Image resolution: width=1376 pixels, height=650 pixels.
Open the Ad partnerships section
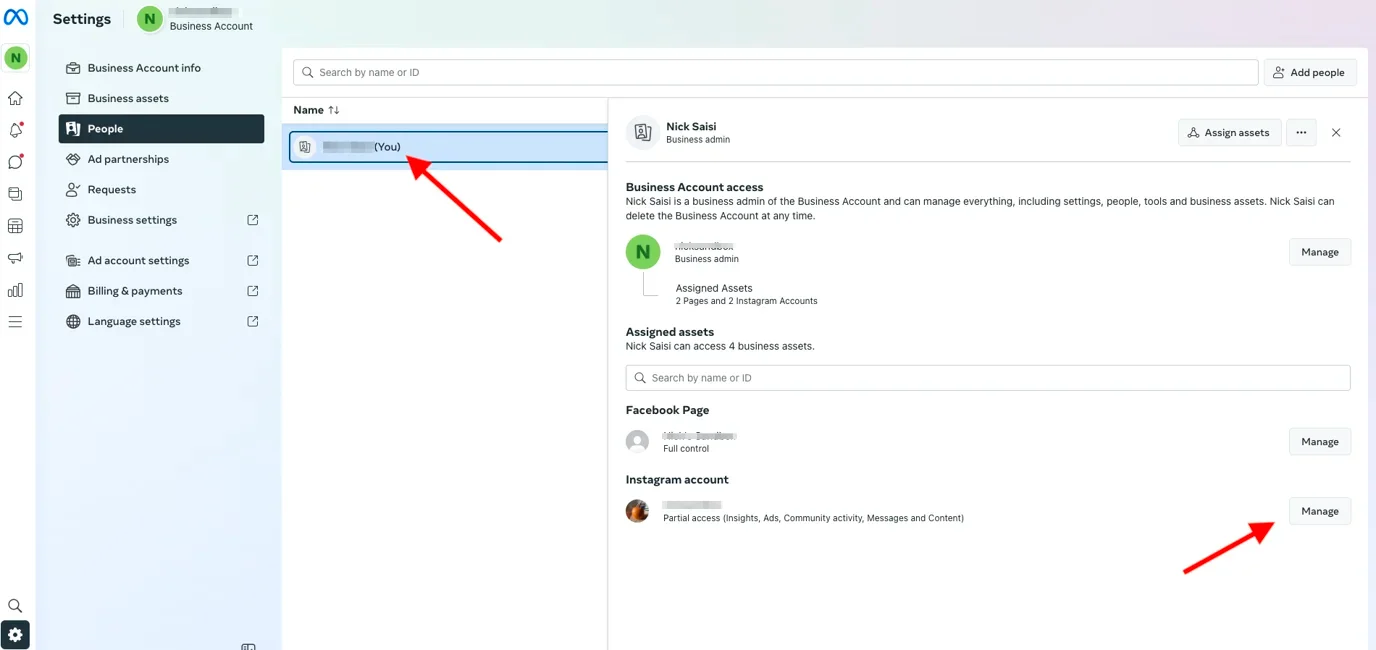127,158
